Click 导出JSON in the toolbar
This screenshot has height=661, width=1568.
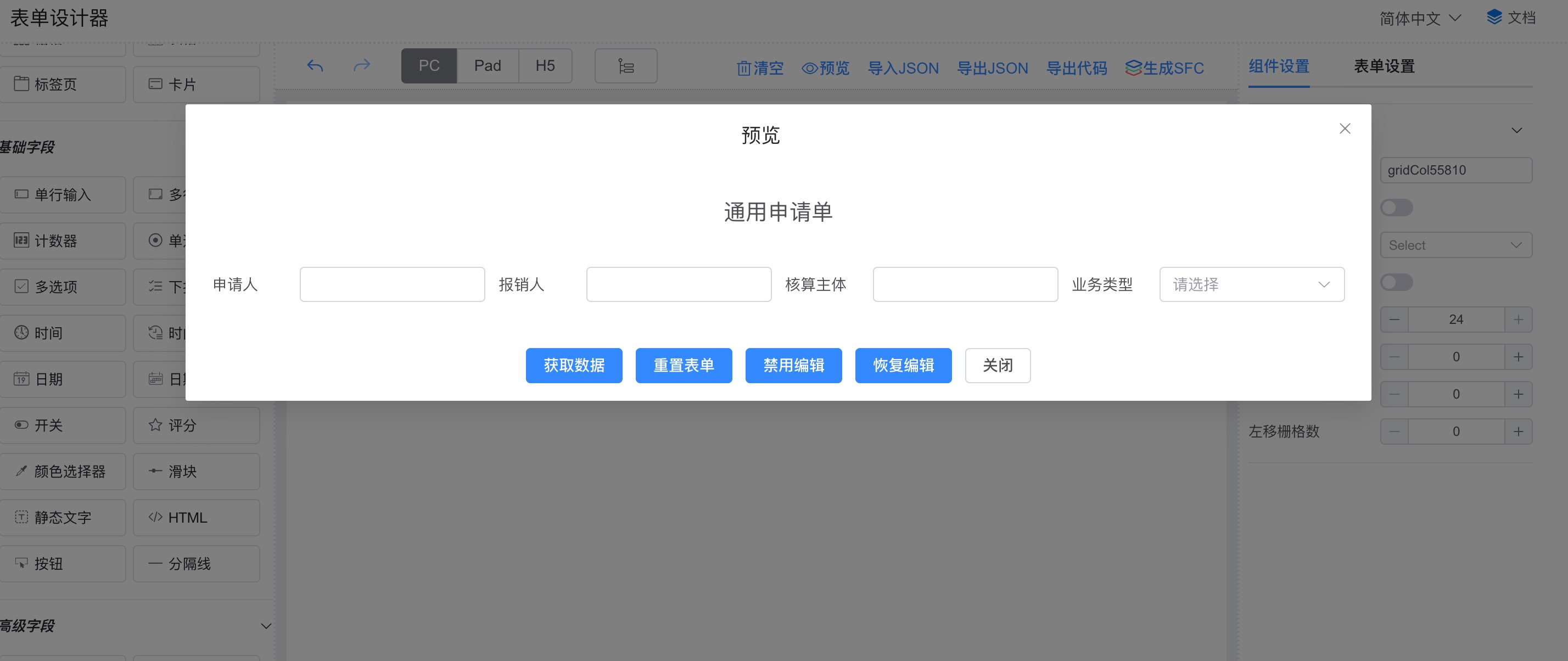point(992,68)
